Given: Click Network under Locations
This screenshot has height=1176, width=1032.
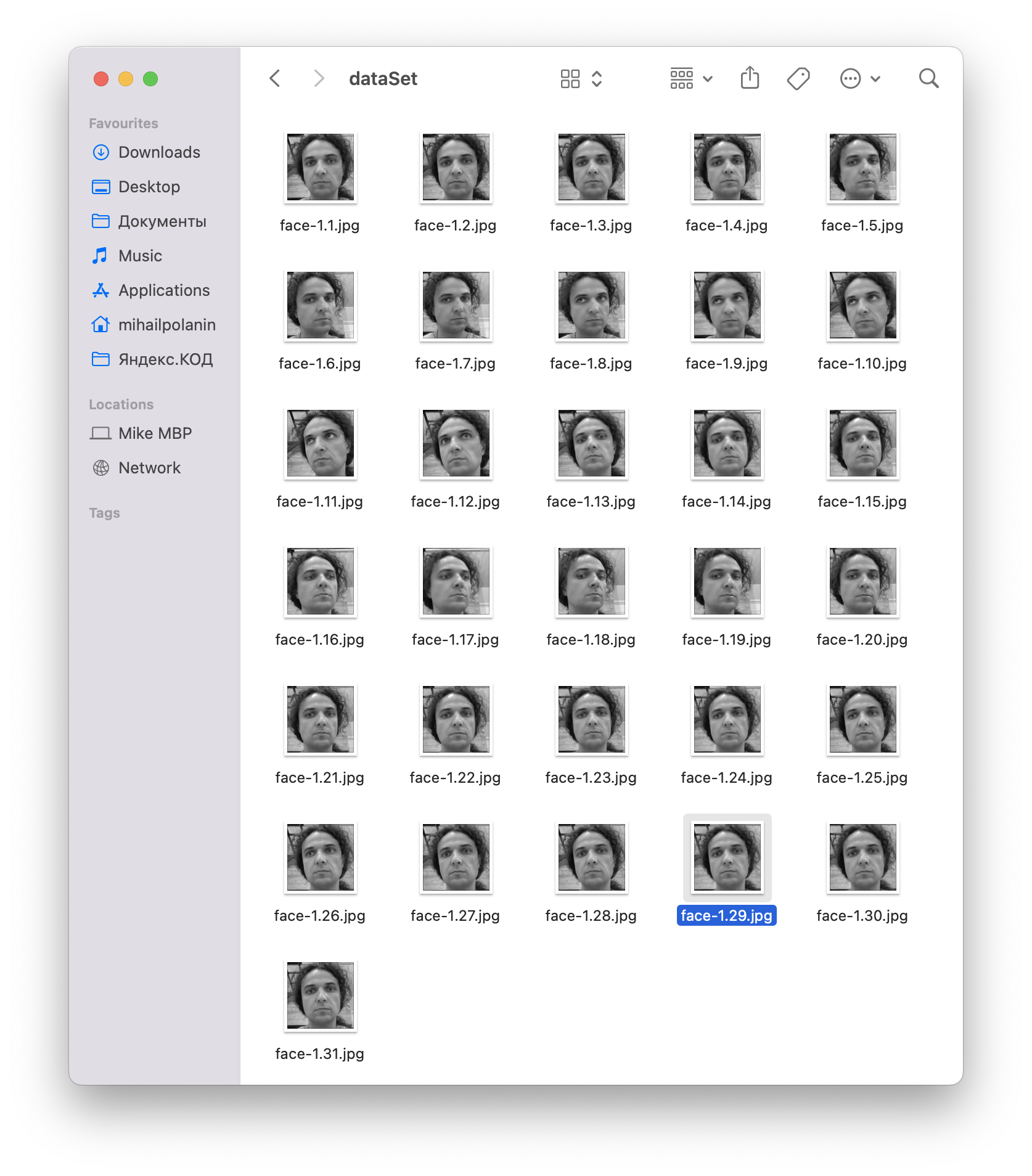Looking at the screenshot, I should pos(149,468).
